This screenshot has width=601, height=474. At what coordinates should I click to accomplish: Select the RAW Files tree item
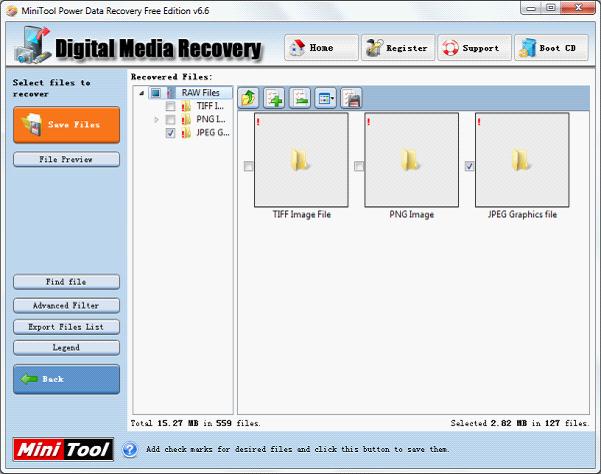coord(200,93)
